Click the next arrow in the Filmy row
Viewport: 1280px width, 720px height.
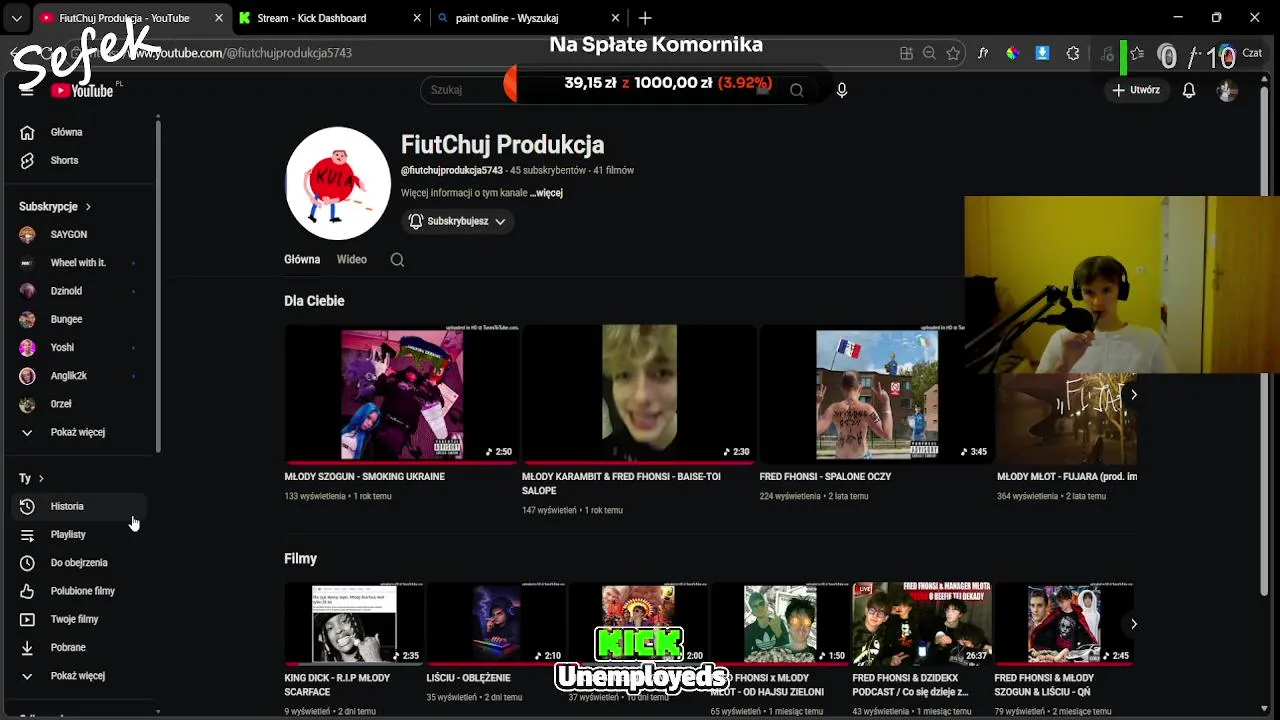click(1133, 624)
